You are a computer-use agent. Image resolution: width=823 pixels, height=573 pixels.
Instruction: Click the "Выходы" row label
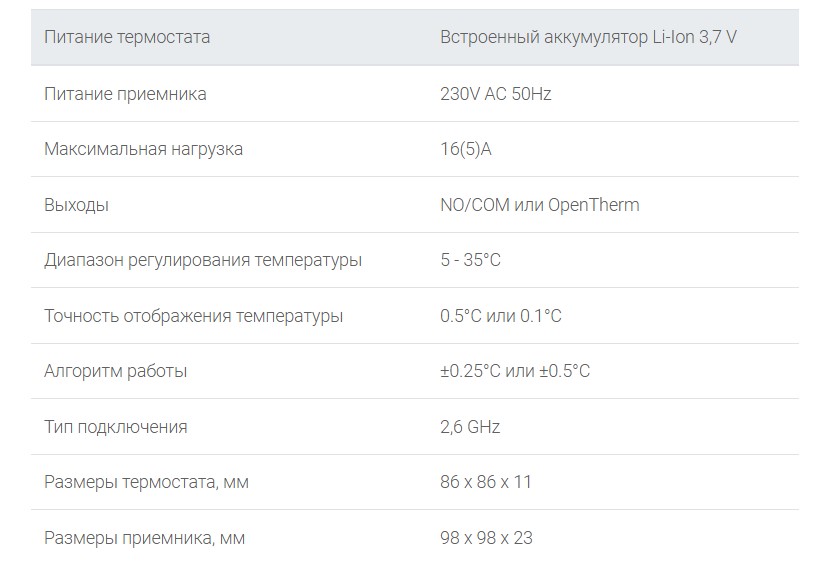[x=76, y=205]
